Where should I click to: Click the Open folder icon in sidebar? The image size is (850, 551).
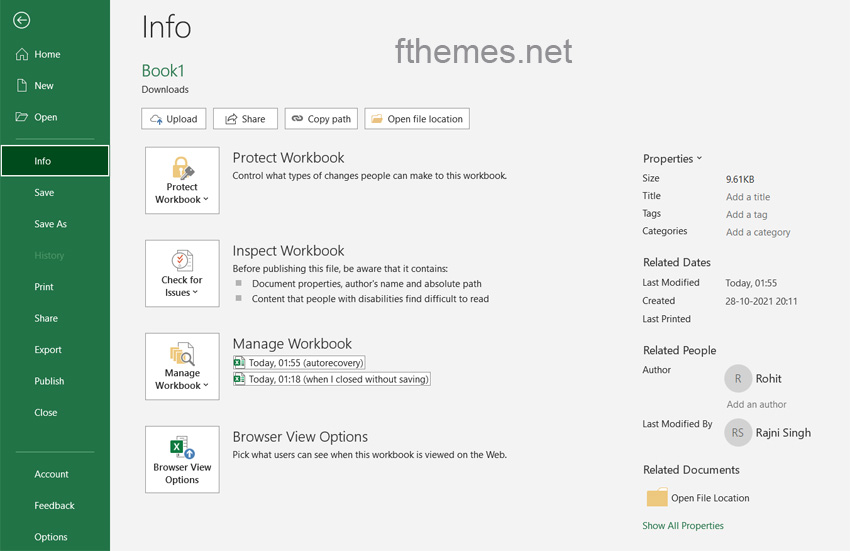click(22, 117)
